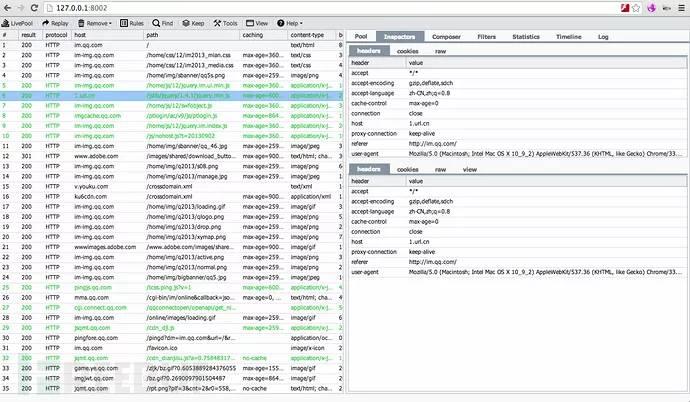Click the purple extension icon

pos(652,8)
